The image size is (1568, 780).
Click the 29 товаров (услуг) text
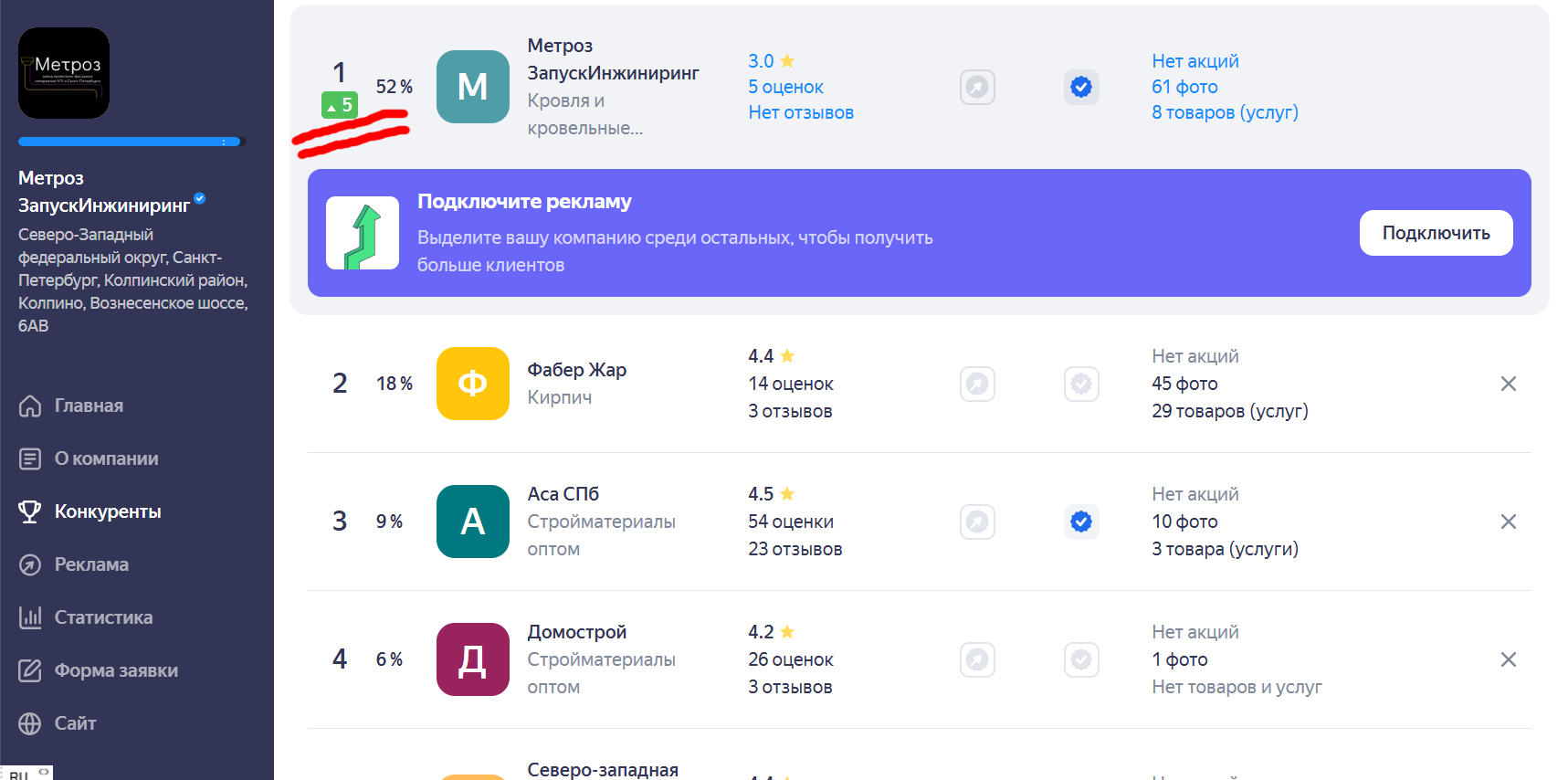point(1229,411)
